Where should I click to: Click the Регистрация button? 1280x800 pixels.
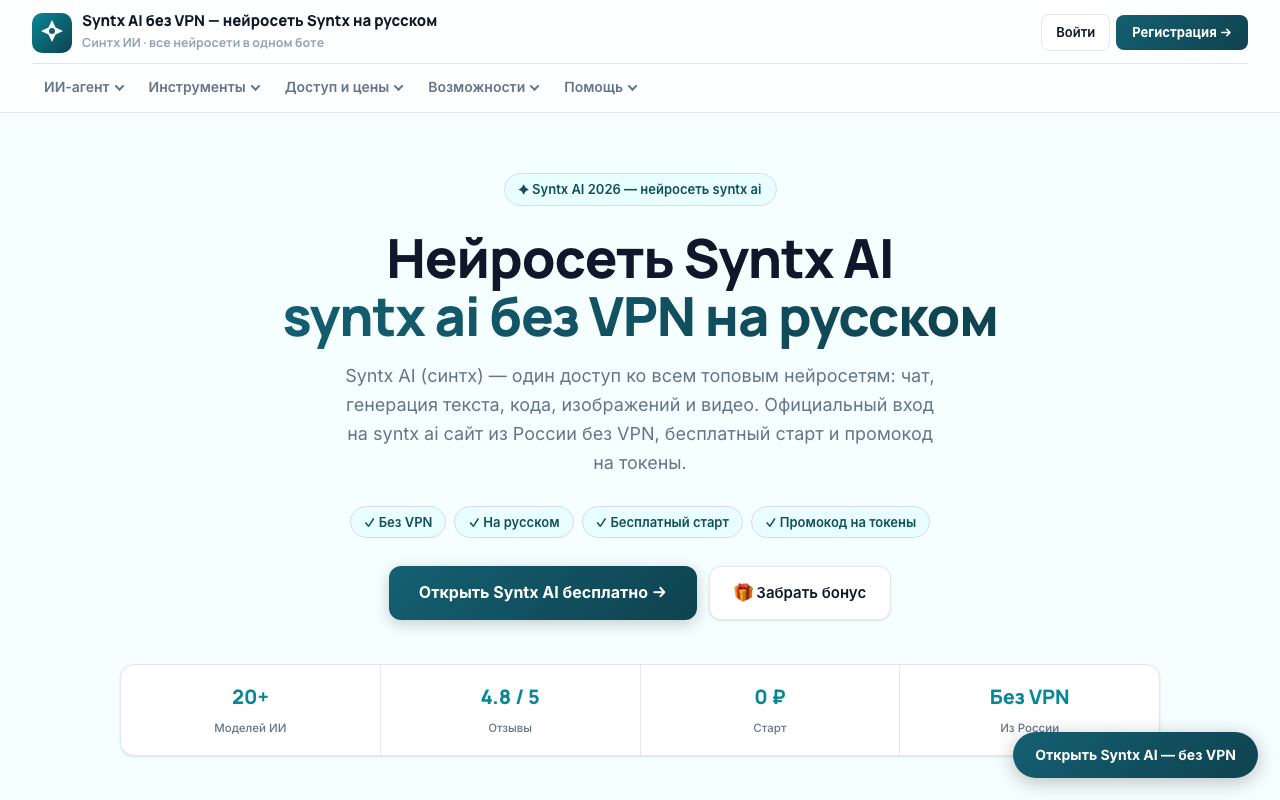click(1182, 32)
